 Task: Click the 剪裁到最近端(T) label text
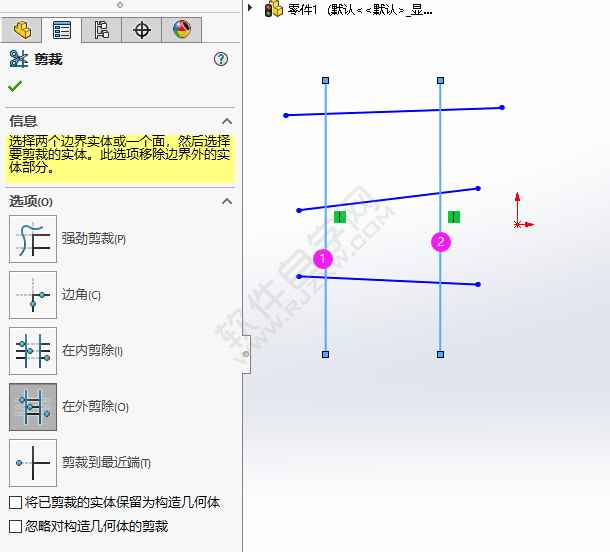(106, 463)
